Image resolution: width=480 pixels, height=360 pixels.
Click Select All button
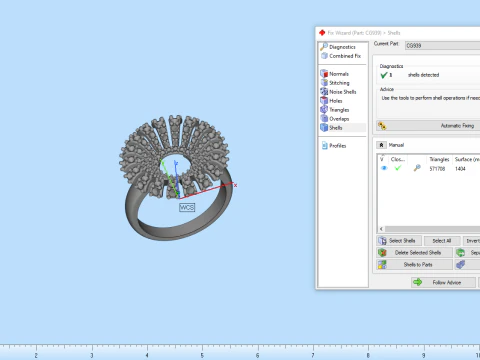pyautogui.click(x=442, y=241)
